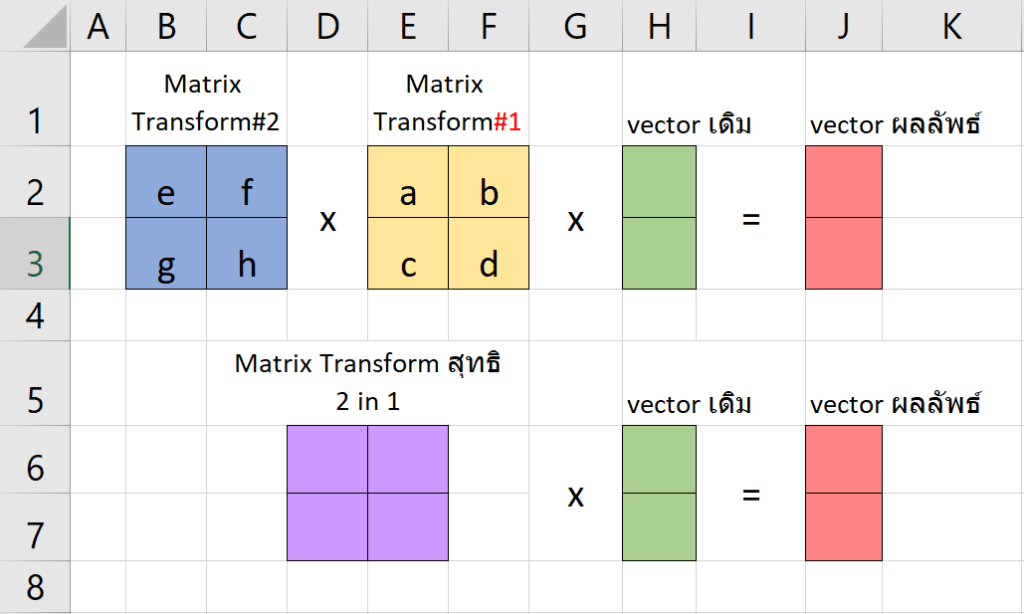
Task: Click top-left purple matrix cell
Action: (327, 459)
